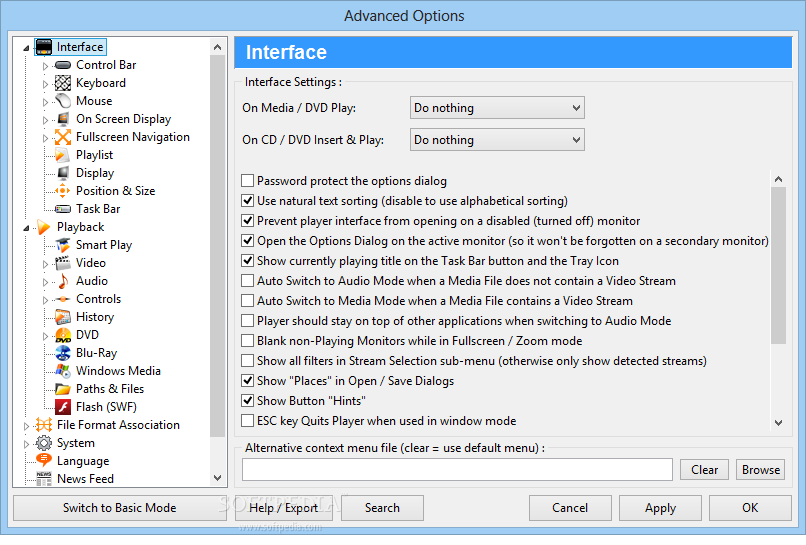Click the Fullscreen Navigation orange arrows icon
The image size is (806, 545).
coord(63,137)
